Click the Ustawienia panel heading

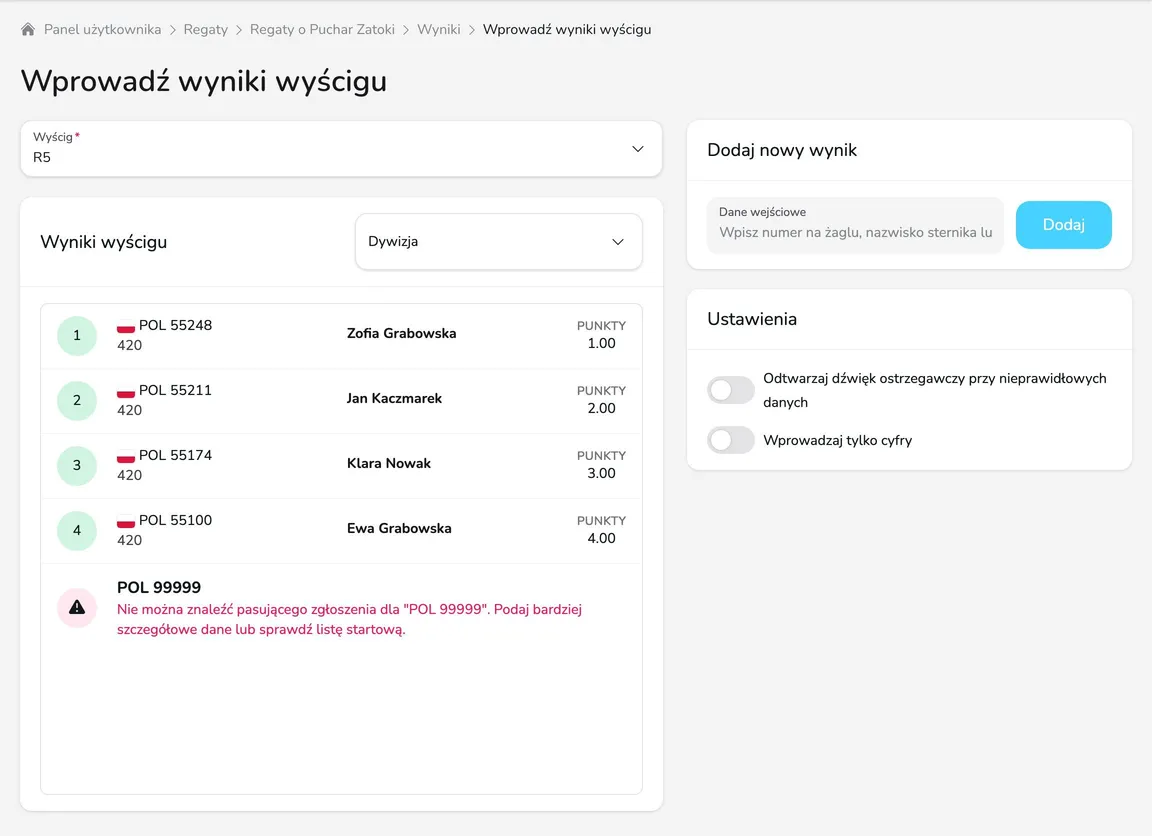pyautogui.click(x=752, y=320)
